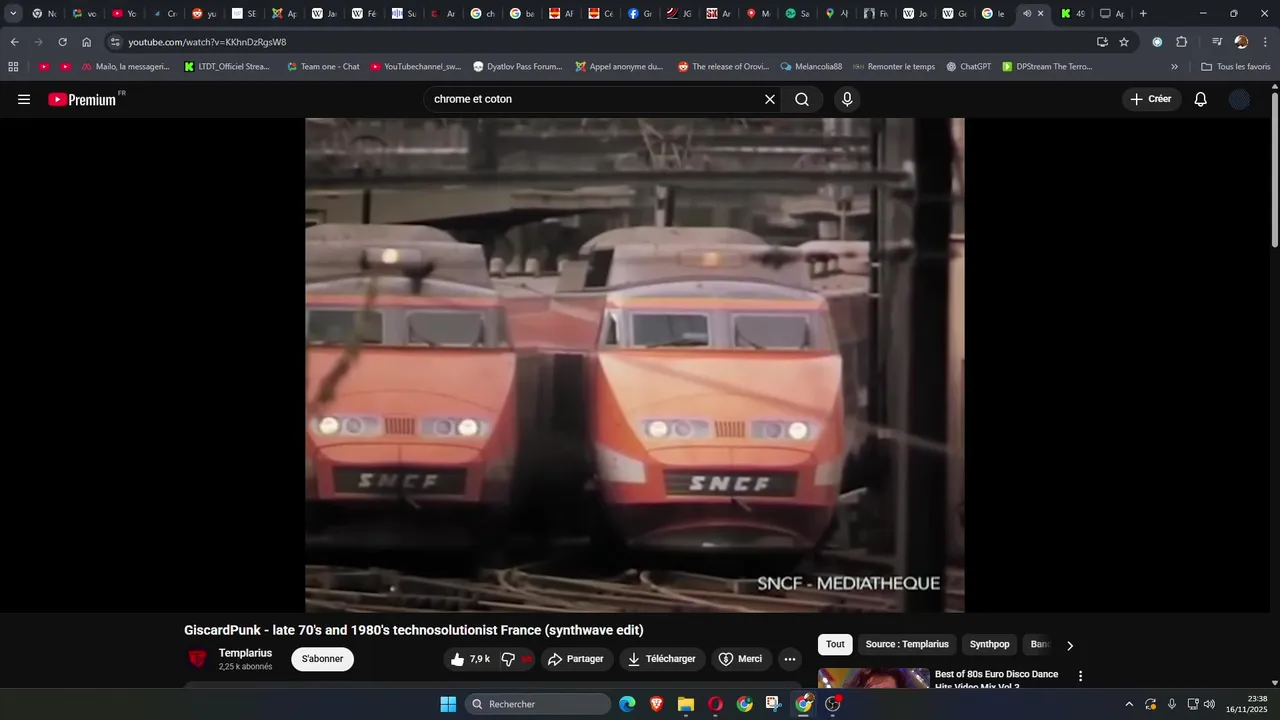Screen dimensions: 1280x720
Task: Open Best of 80s Euro Disco thumbnail
Action: [x=874, y=678]
